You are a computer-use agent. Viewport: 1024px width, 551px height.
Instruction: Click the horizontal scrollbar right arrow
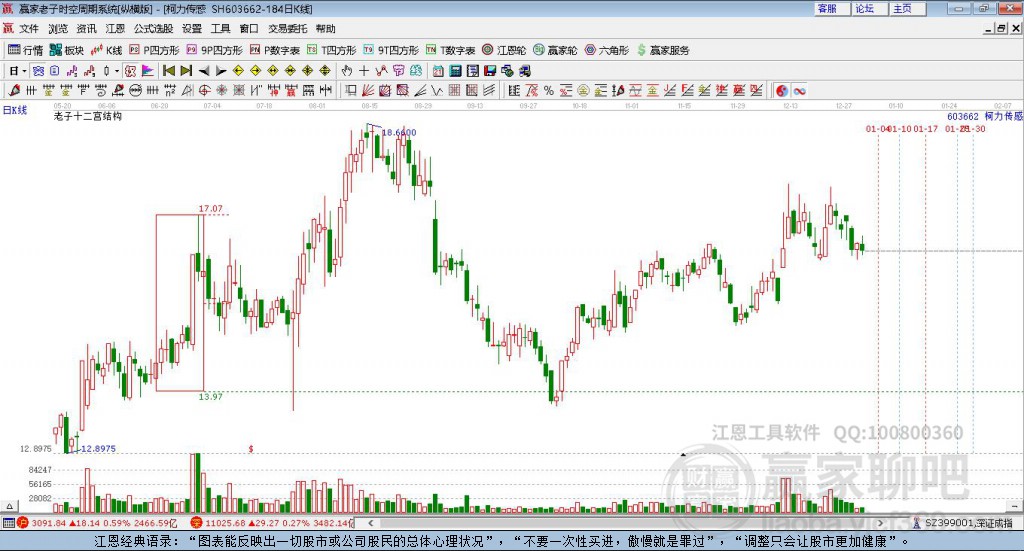click(x=880, y=523)
